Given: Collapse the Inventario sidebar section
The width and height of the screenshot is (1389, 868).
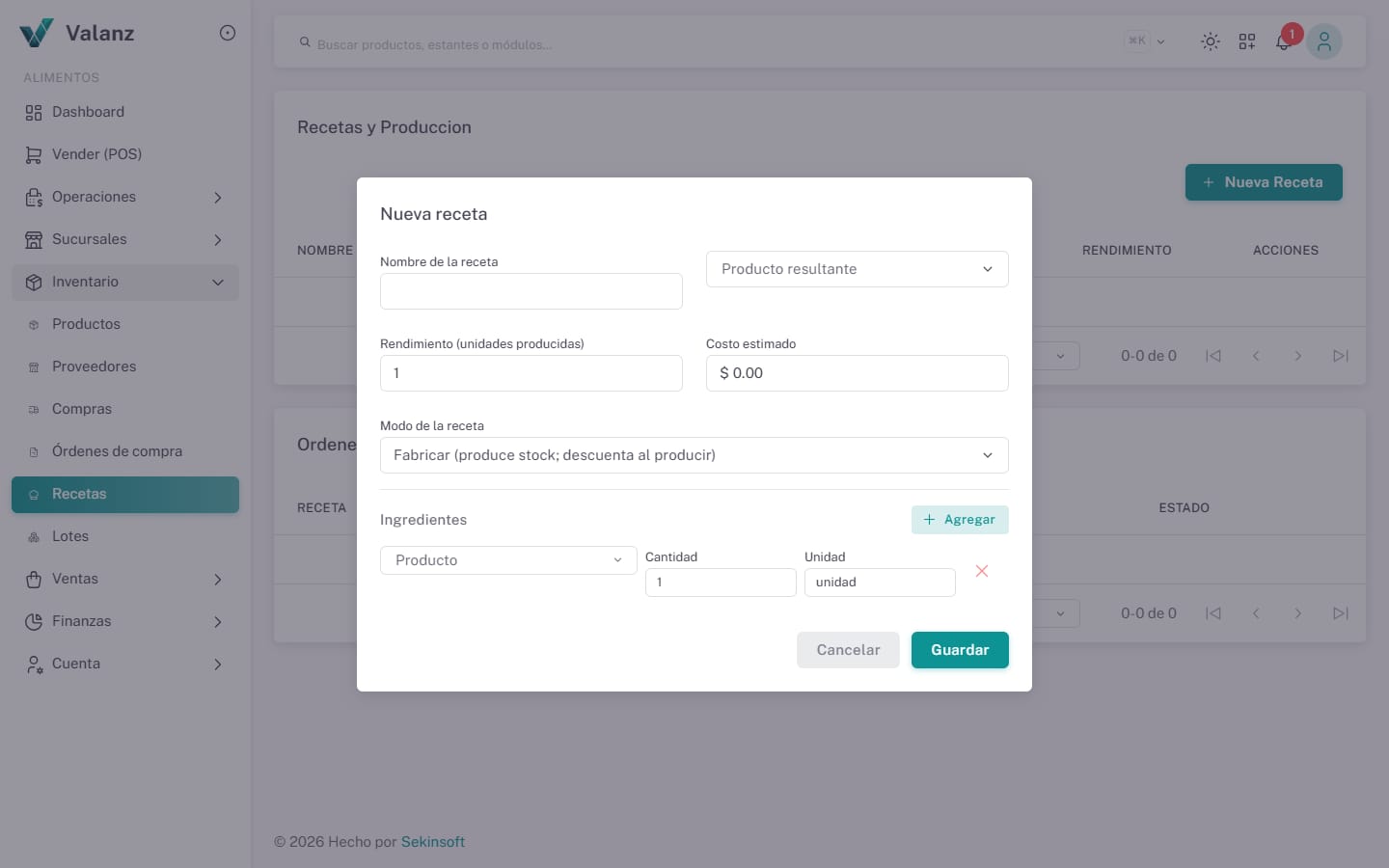Looking at the screenshot, I should pyautogui.click(x=125, y=282).
